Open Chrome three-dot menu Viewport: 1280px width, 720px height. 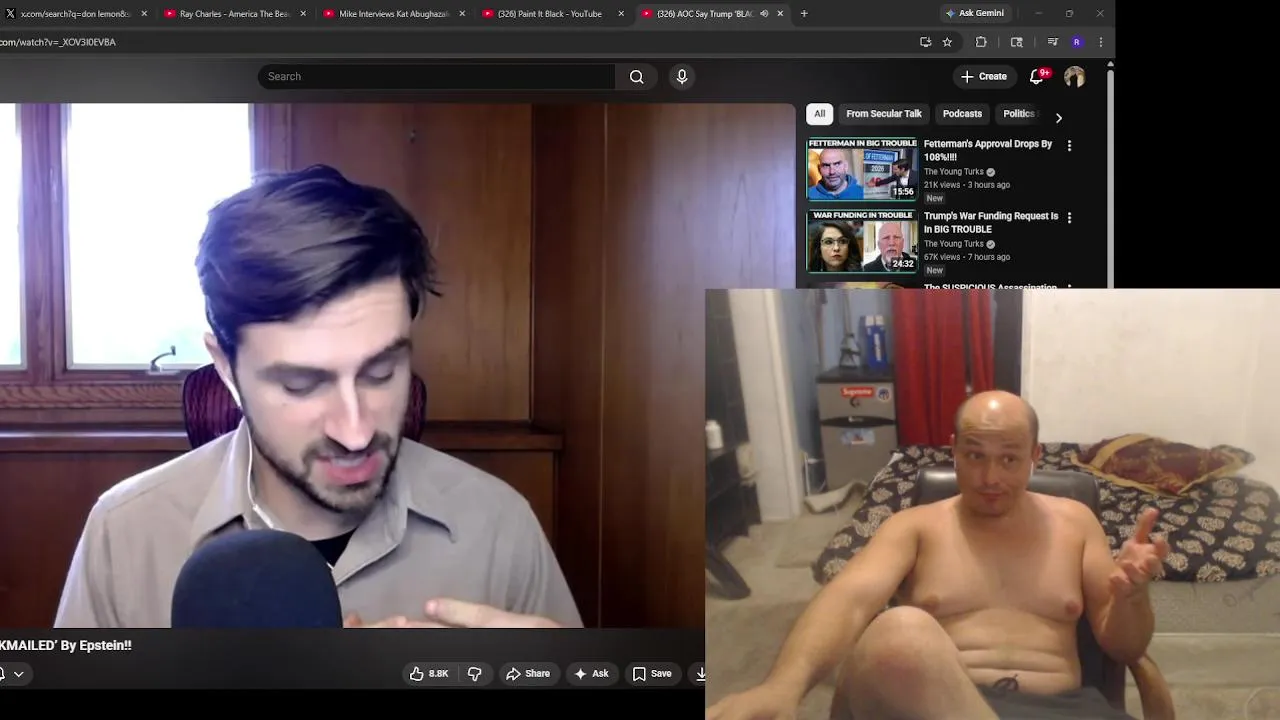point(1100,42)
